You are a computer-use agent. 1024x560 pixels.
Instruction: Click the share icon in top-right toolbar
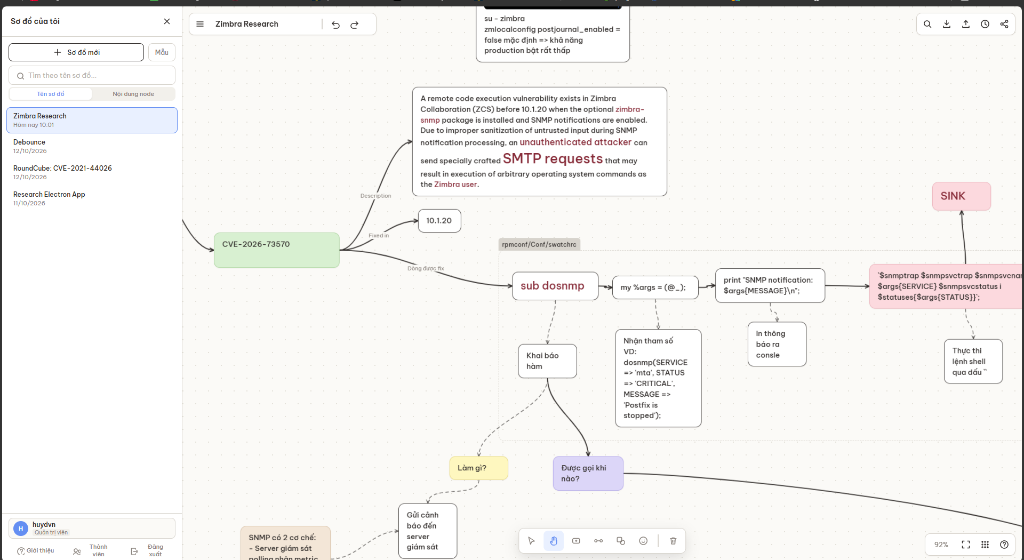click(1004, 24)
